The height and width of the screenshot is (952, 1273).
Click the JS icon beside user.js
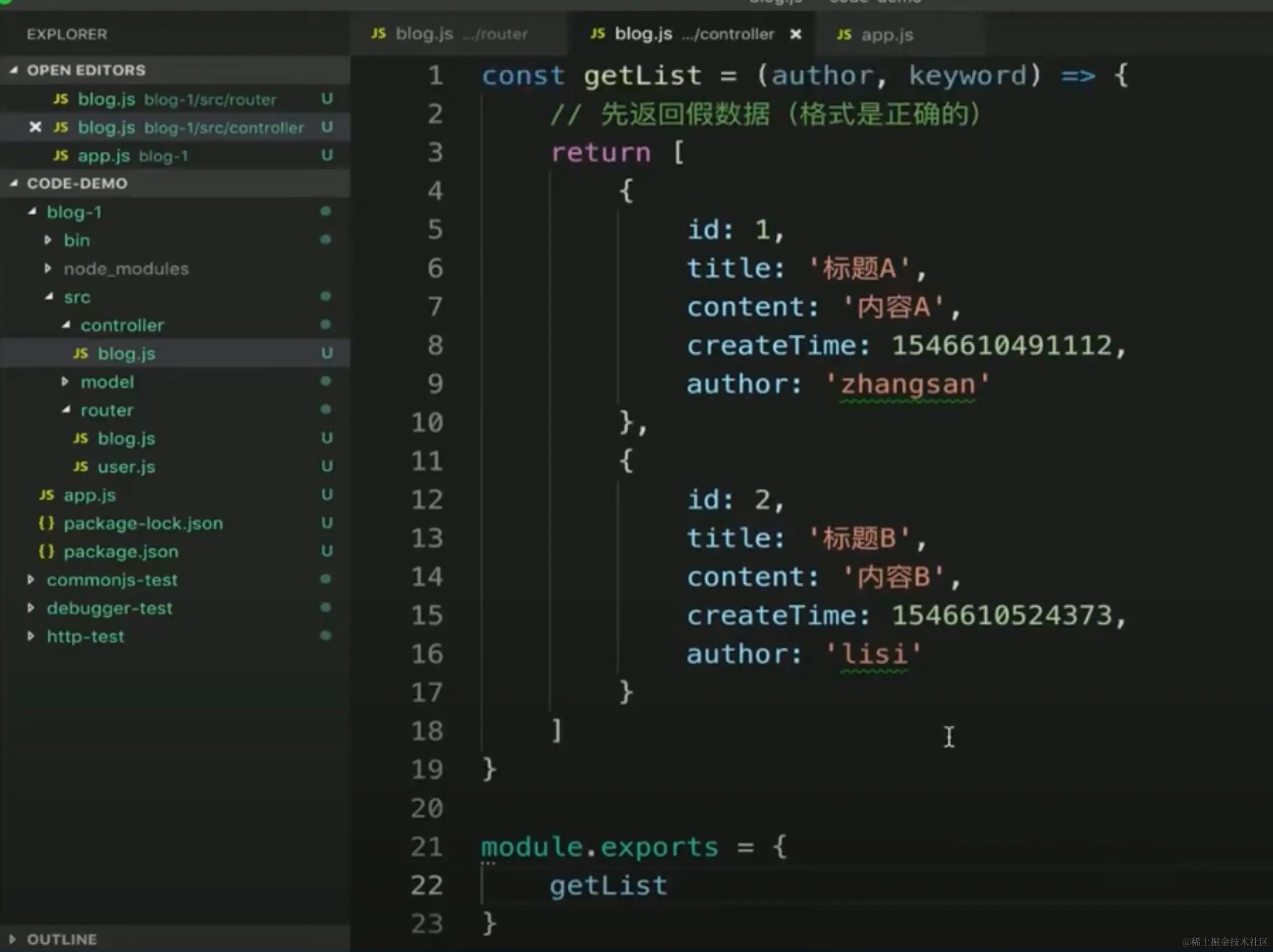[80, 466]
